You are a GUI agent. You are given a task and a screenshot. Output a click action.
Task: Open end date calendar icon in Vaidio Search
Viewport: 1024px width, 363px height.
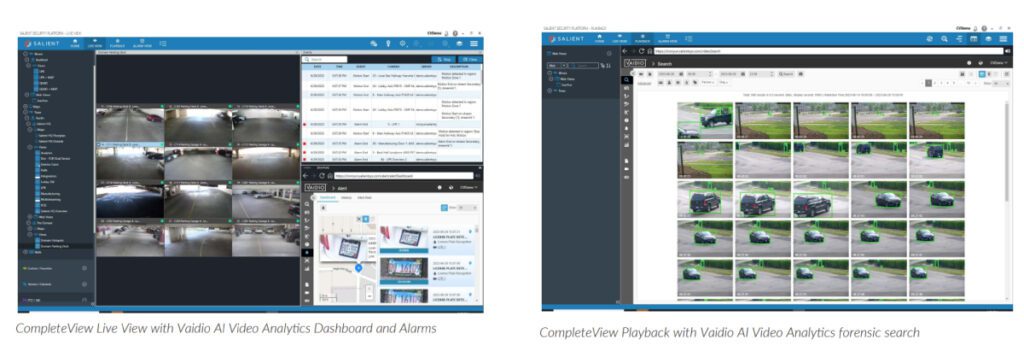tap(743, 74)
